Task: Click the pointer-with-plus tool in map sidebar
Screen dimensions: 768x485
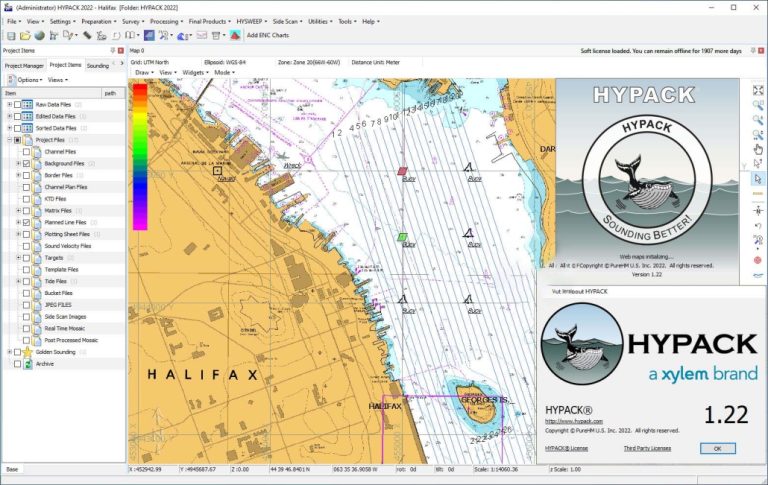Action: [x=758, y=164]
